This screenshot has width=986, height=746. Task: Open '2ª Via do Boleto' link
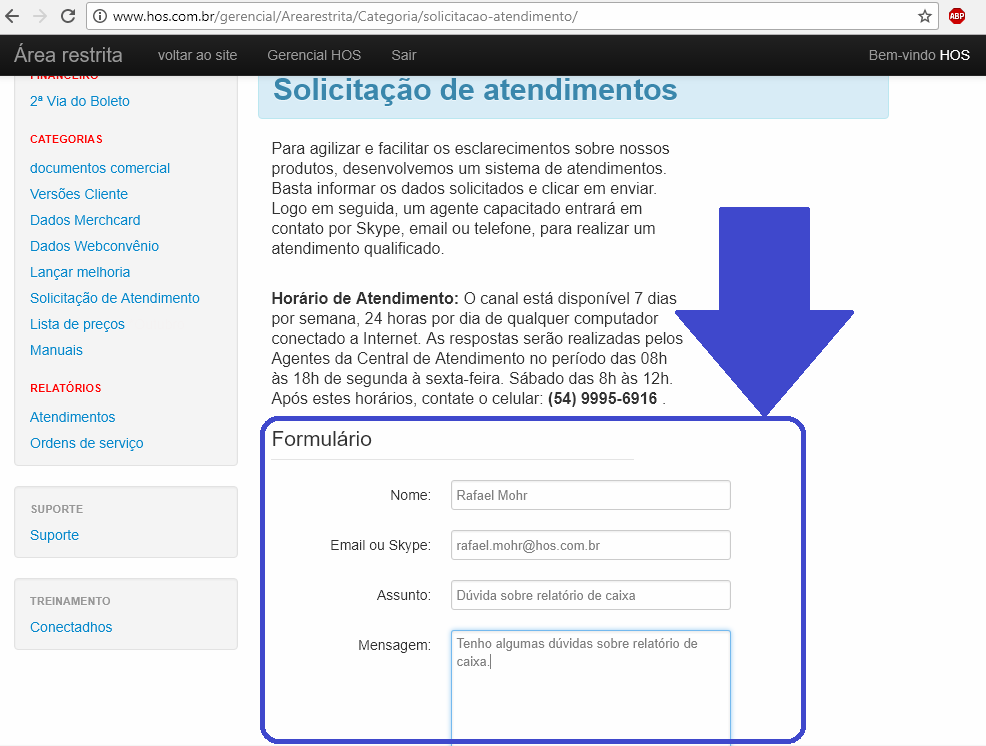coord(80,101)
